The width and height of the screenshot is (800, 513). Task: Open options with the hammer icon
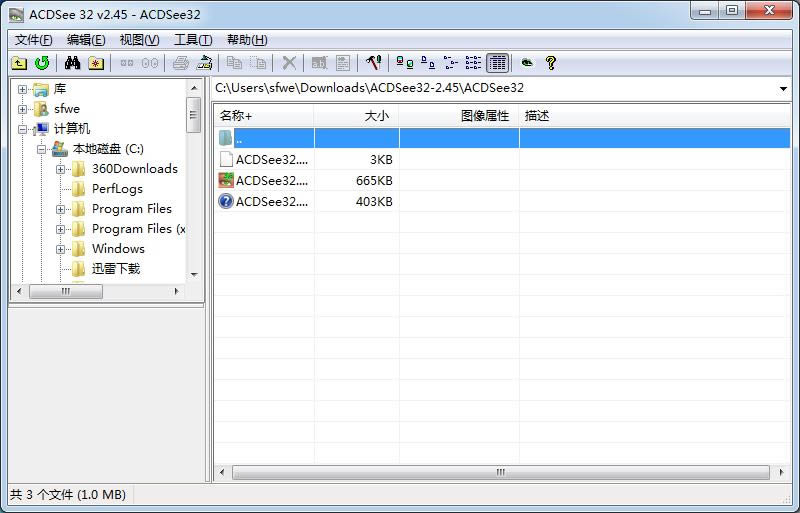pyautogui.click(x=373, y=63)
